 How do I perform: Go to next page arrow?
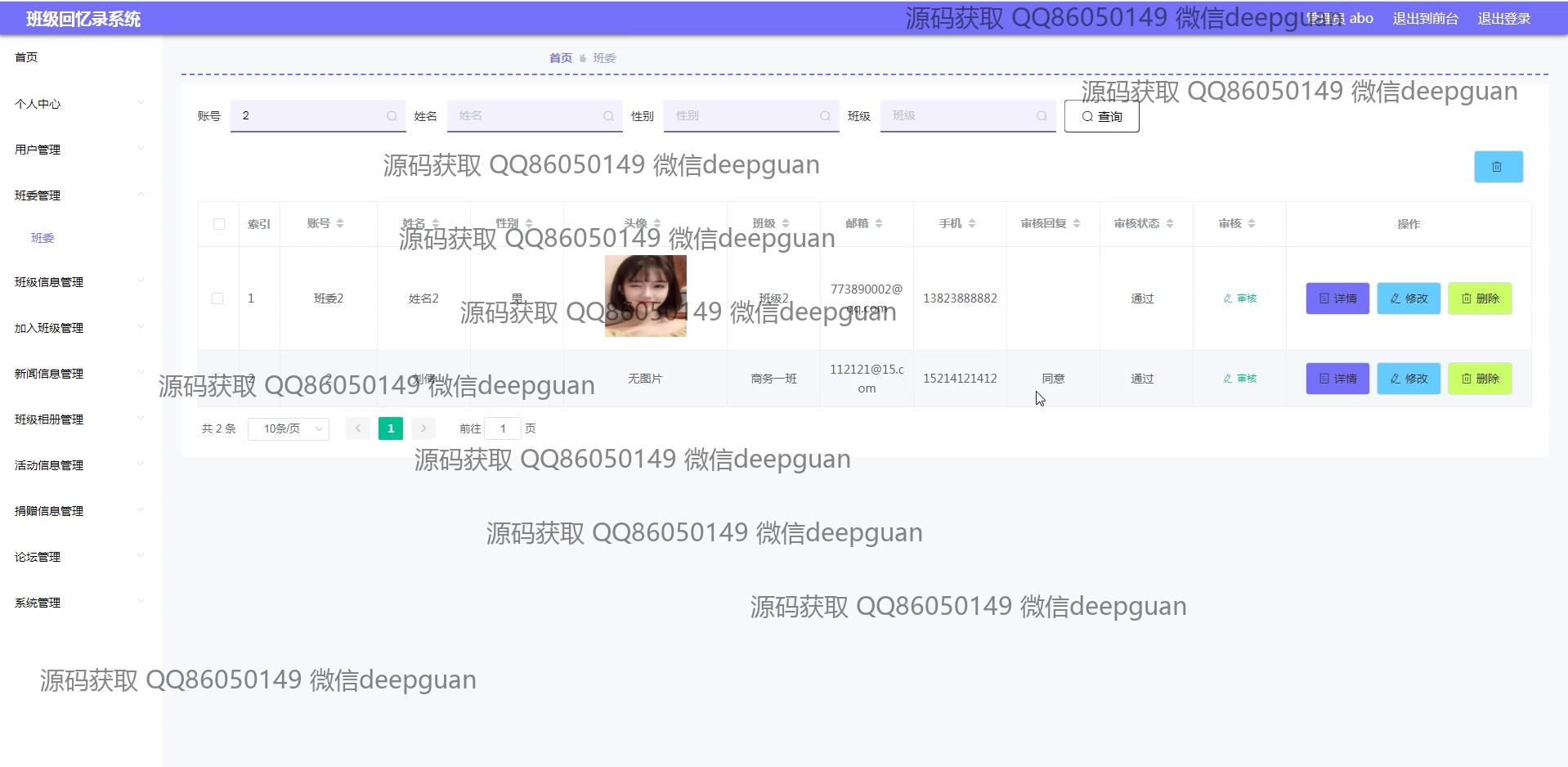coord(423,428)
